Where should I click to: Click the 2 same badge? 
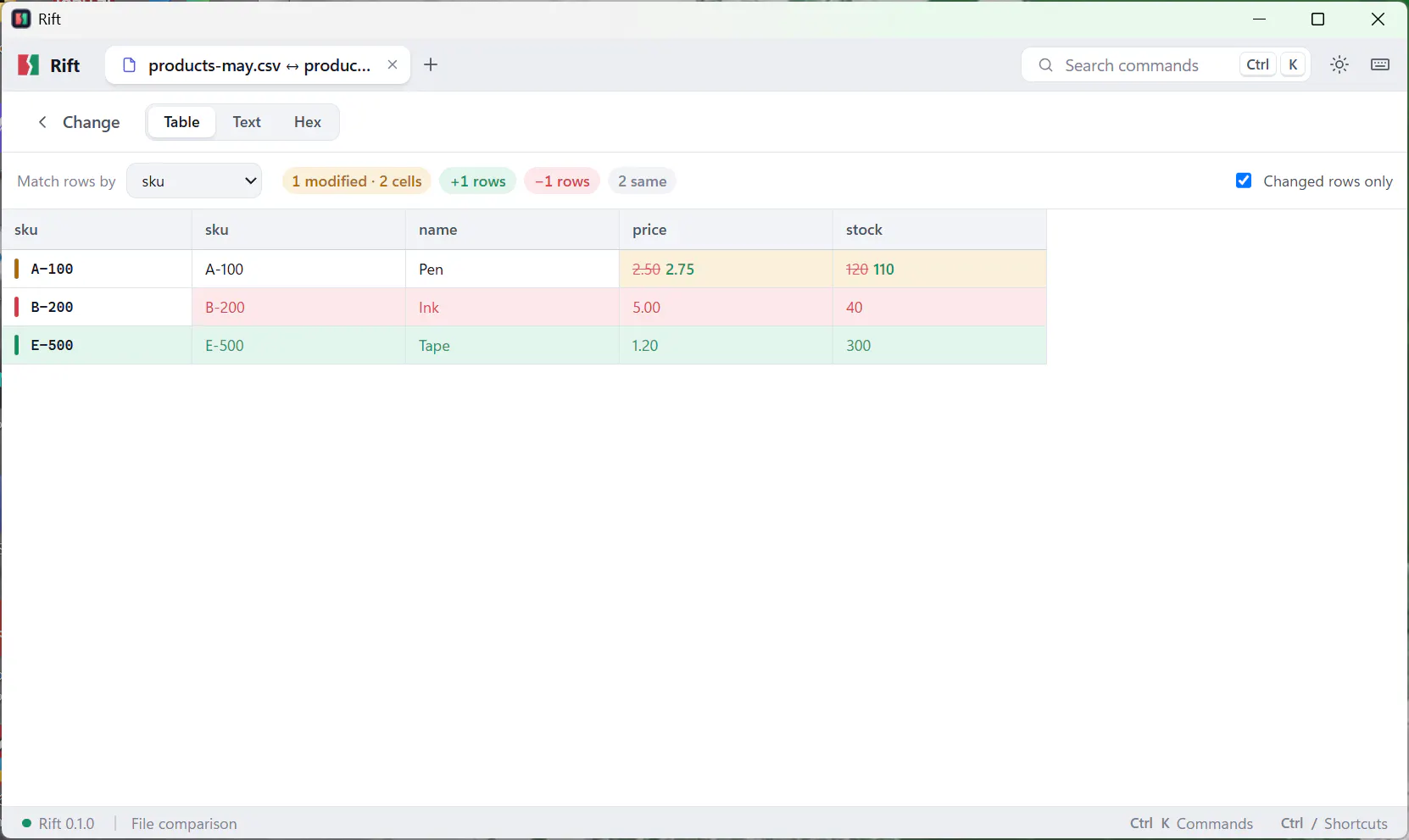(642, 181)
